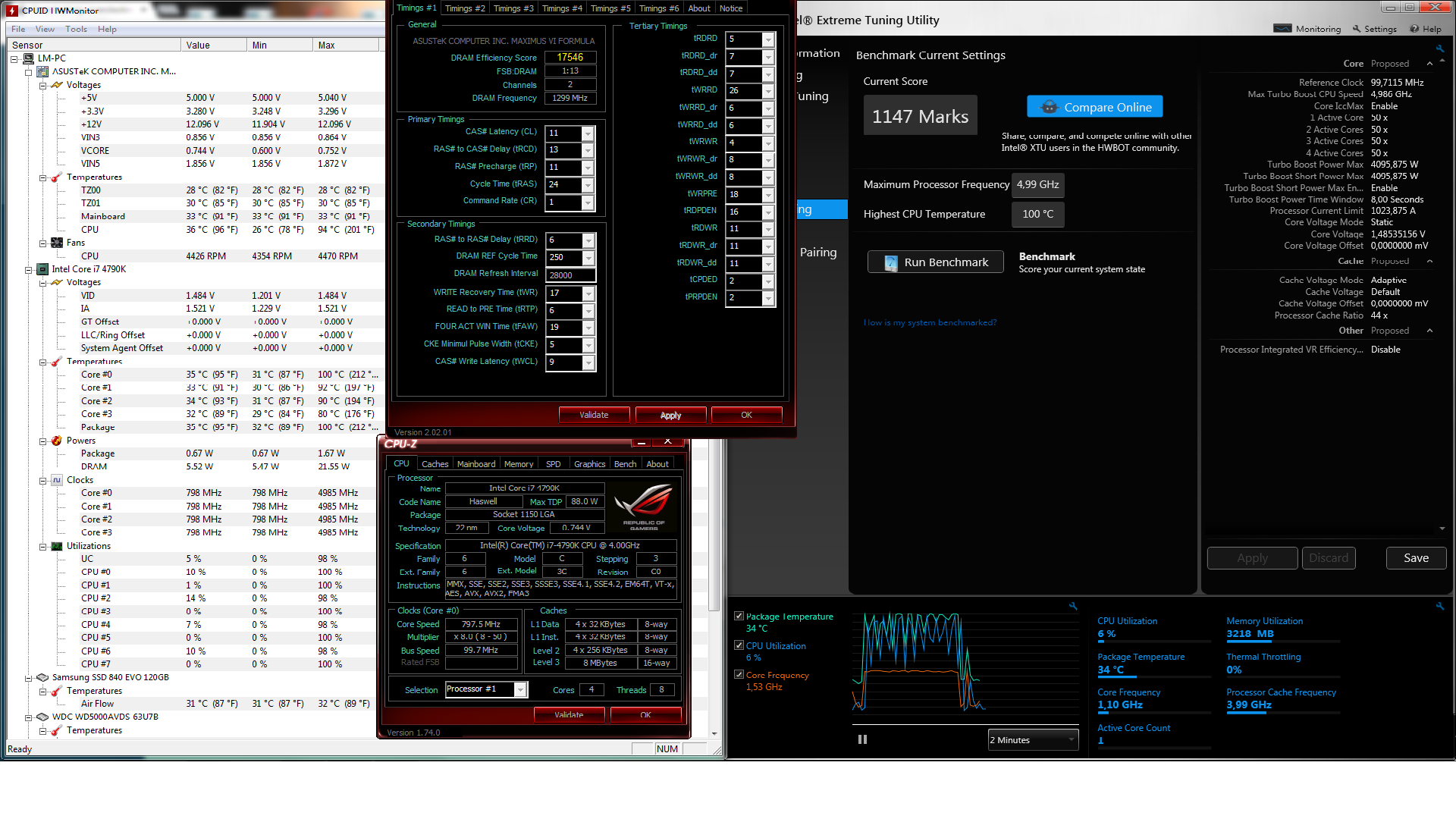This screenshot has height=819, width=1456.
Task: Click the Compare Online cloud icon
Action: pos(1049,107)
